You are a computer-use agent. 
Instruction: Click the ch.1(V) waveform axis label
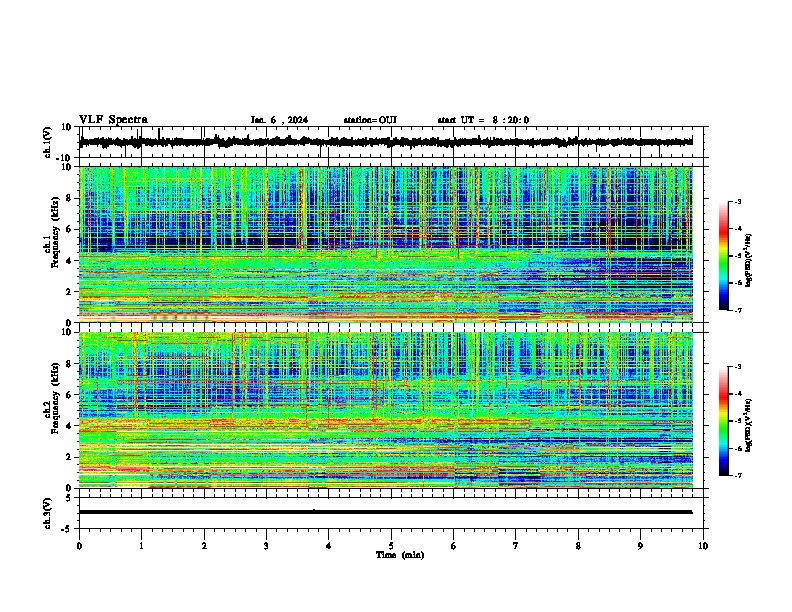pyautogui.click(x=48, y=142)
